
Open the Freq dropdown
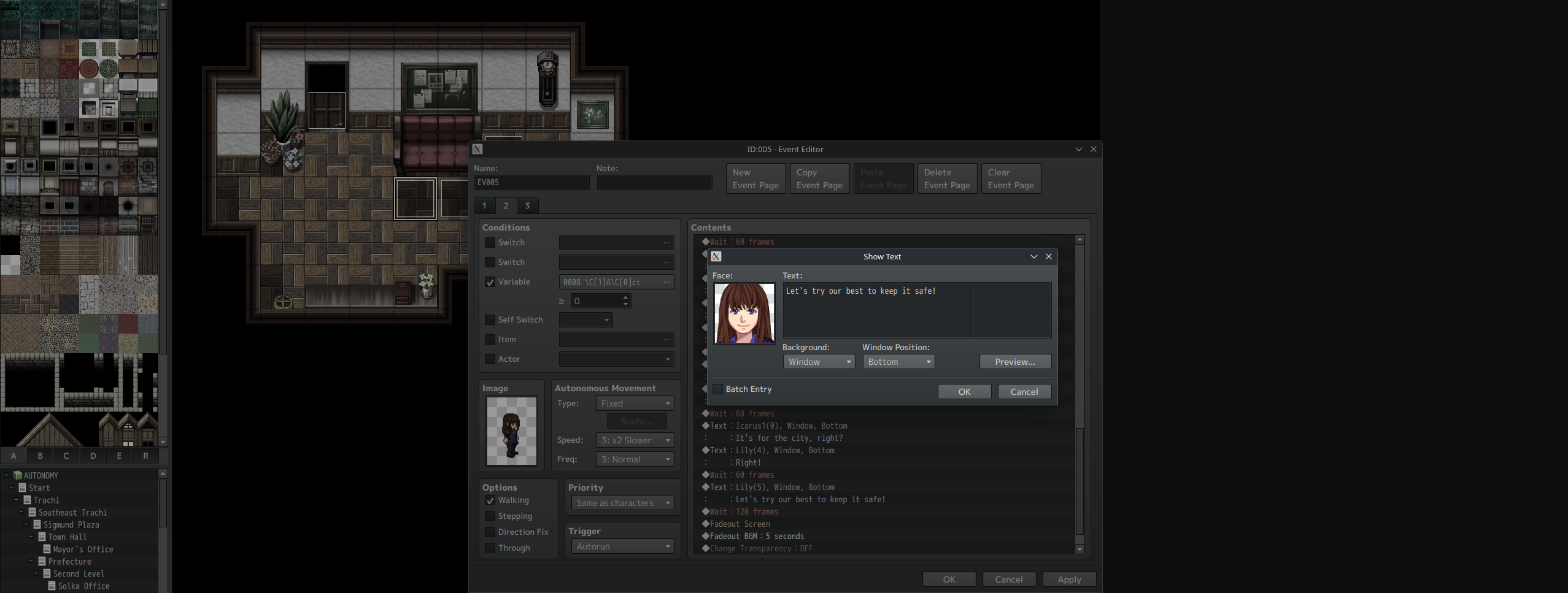(x=635, y=459)
